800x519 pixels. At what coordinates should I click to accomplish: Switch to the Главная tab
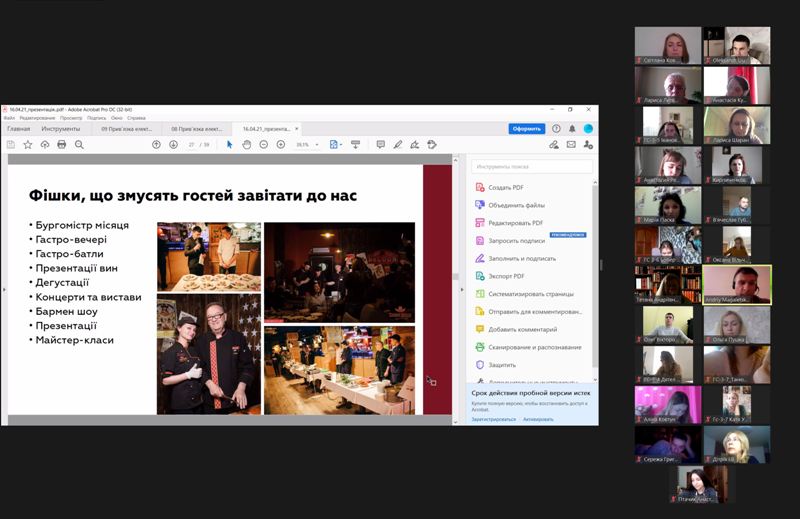point(18,129)
